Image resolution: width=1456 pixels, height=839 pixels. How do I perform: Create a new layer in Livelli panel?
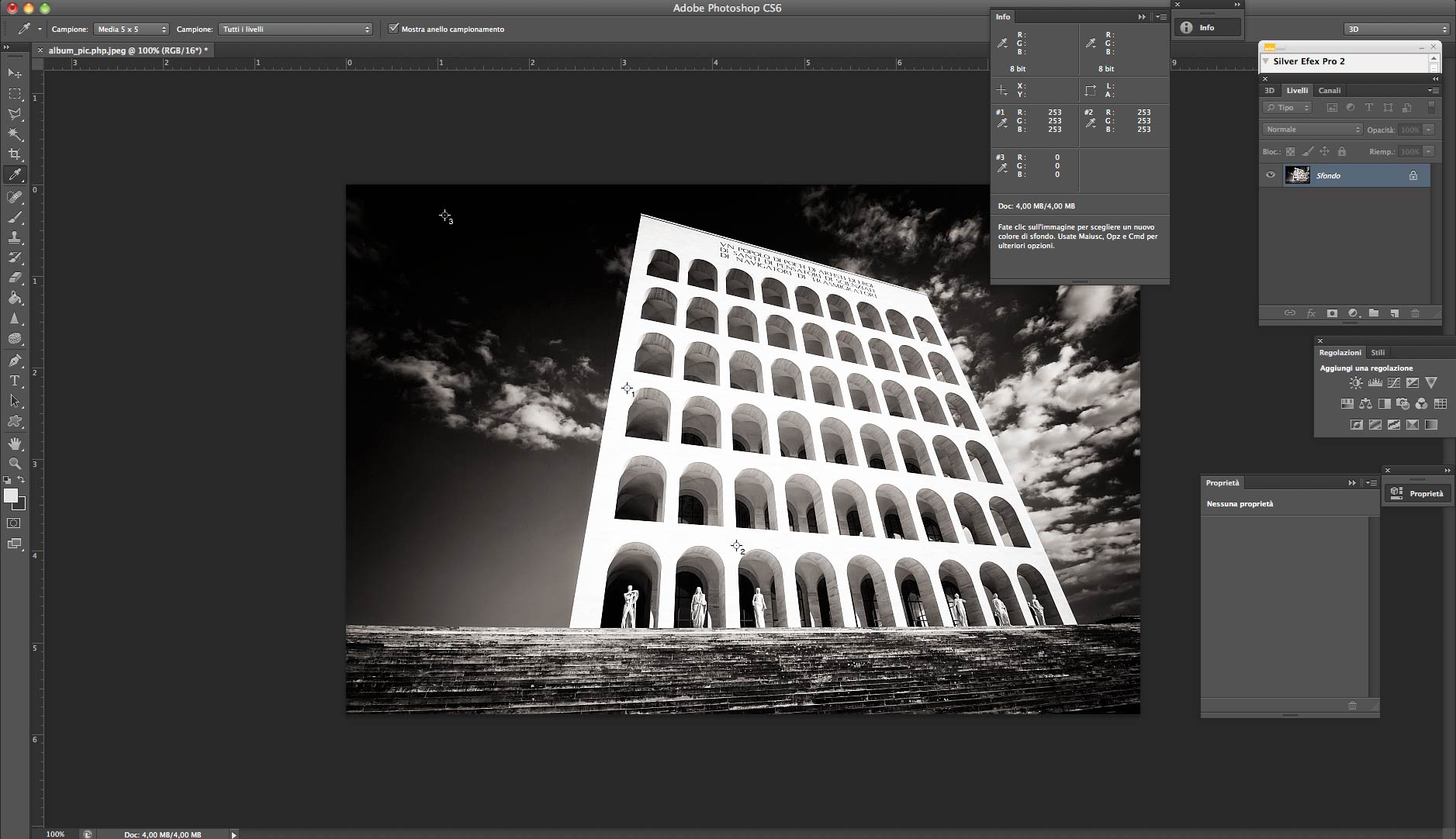click(1395, 313)
